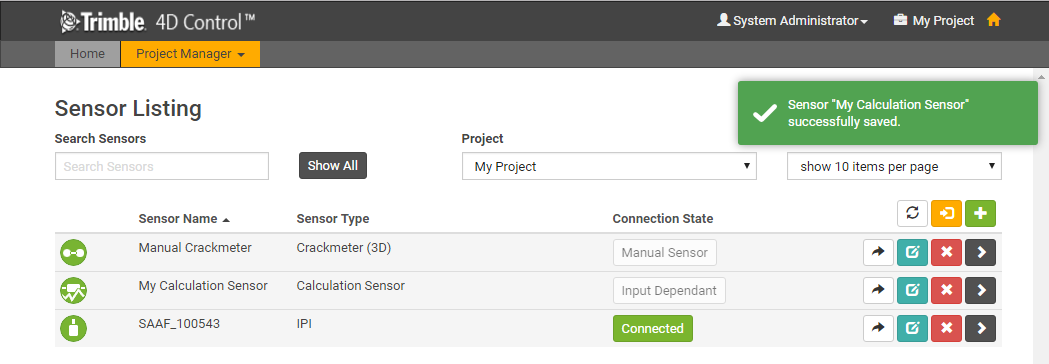This screenshot has width=1049, height=364.
Task: Delete the Manual Crackmeter sensor
Action: click(946, 252)
